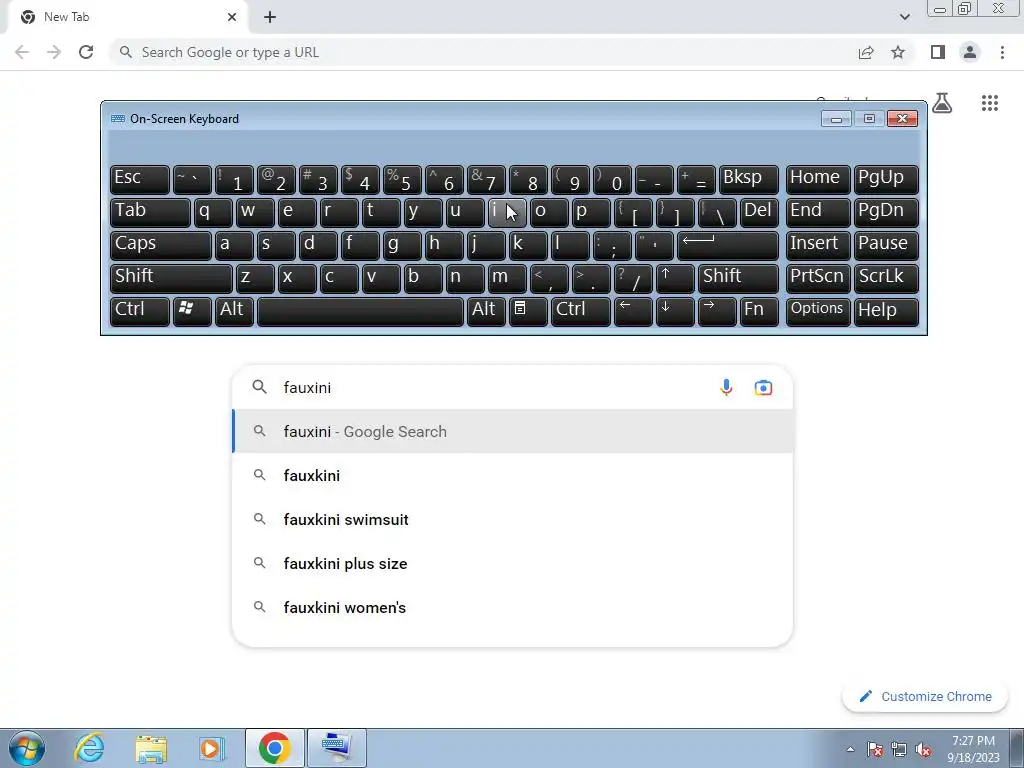The image size is (1024, 768).
Task: Click the context menu key on keyboard
Action: pyautogui.click(x=527, y=311)
